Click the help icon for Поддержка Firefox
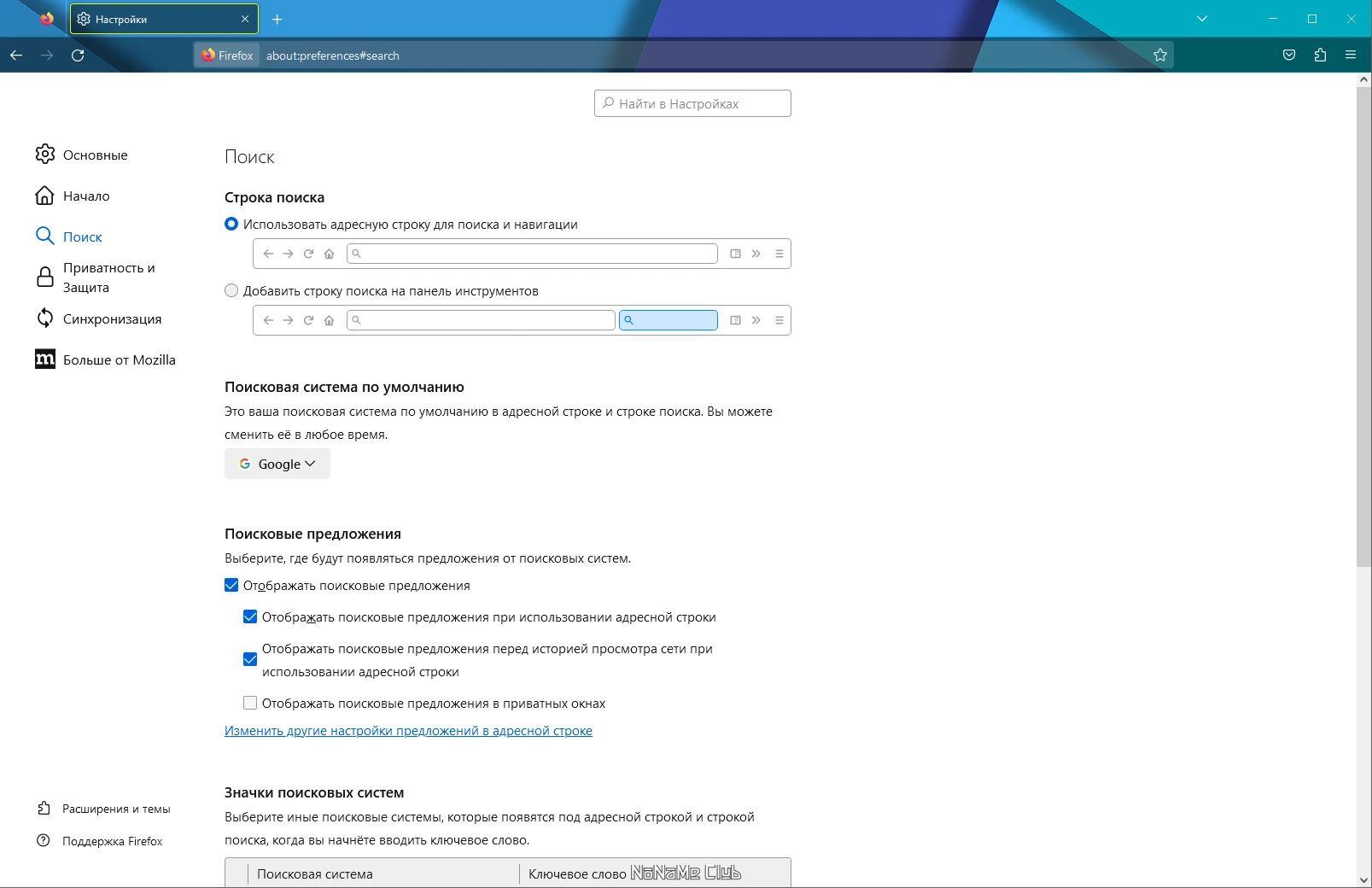This screenshot has width=1372, height=888. [x=44, y=841]
